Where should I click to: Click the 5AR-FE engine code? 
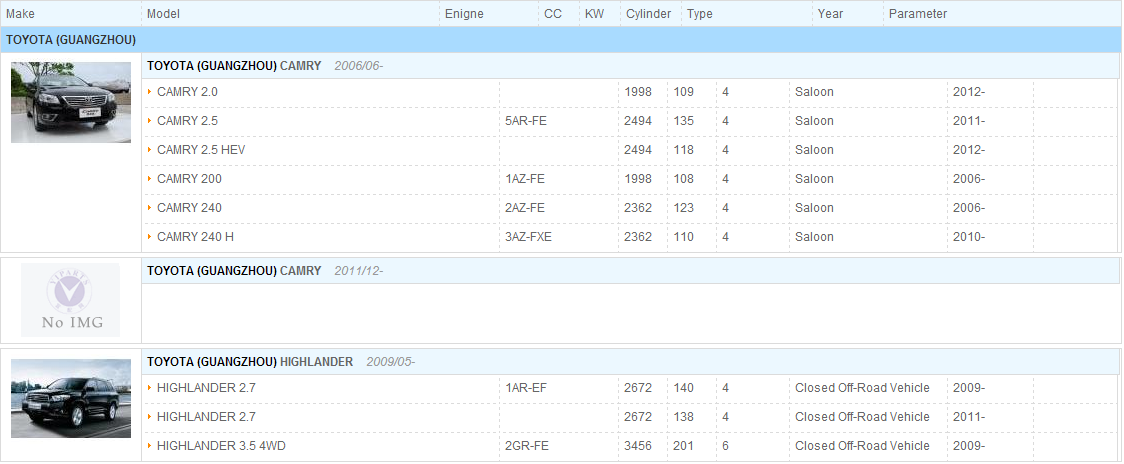coord(525,121)
